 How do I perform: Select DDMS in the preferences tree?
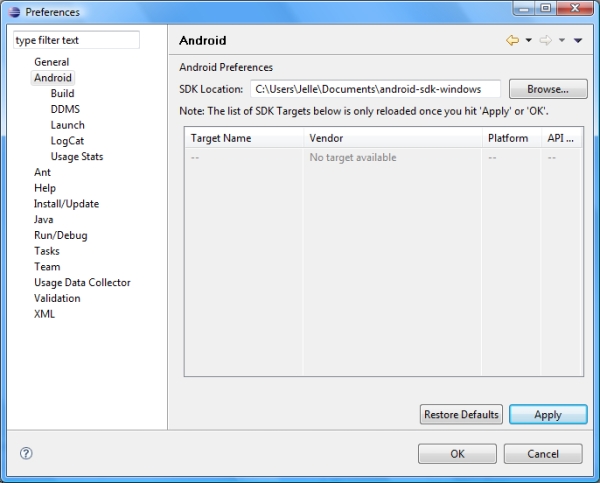[x=65, y=110]
